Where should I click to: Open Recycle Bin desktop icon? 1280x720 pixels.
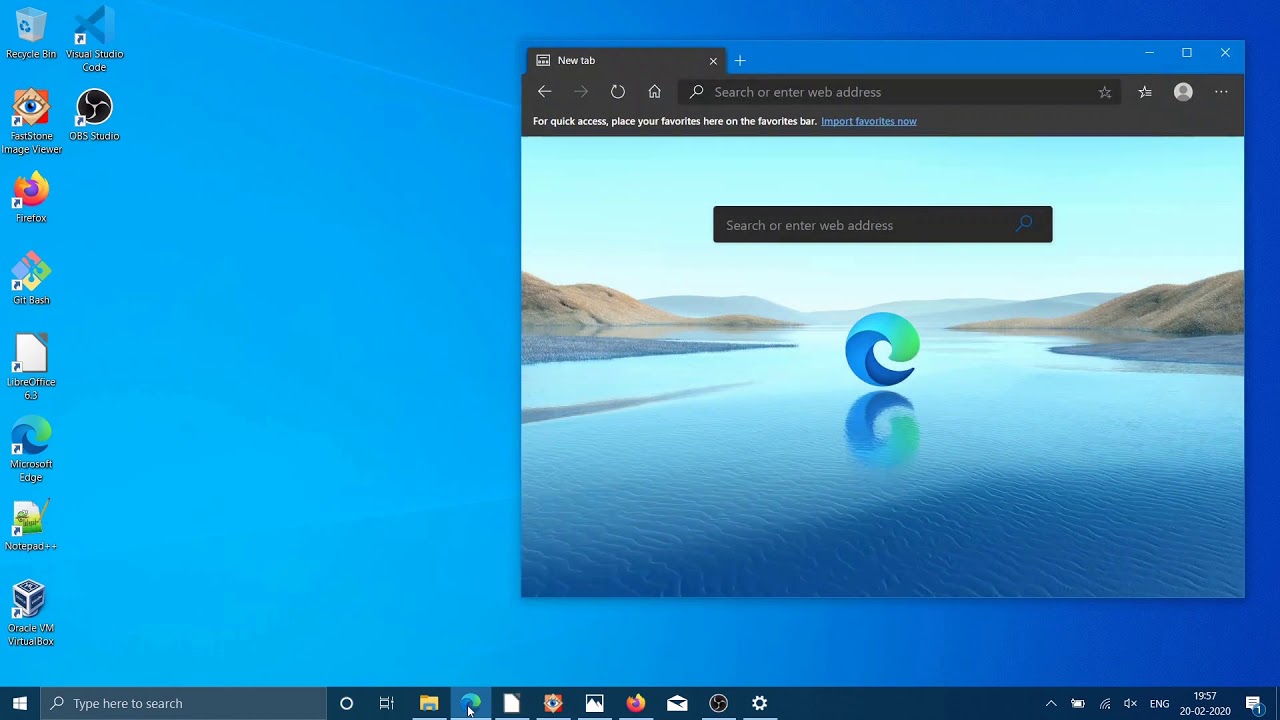(31, 33)
